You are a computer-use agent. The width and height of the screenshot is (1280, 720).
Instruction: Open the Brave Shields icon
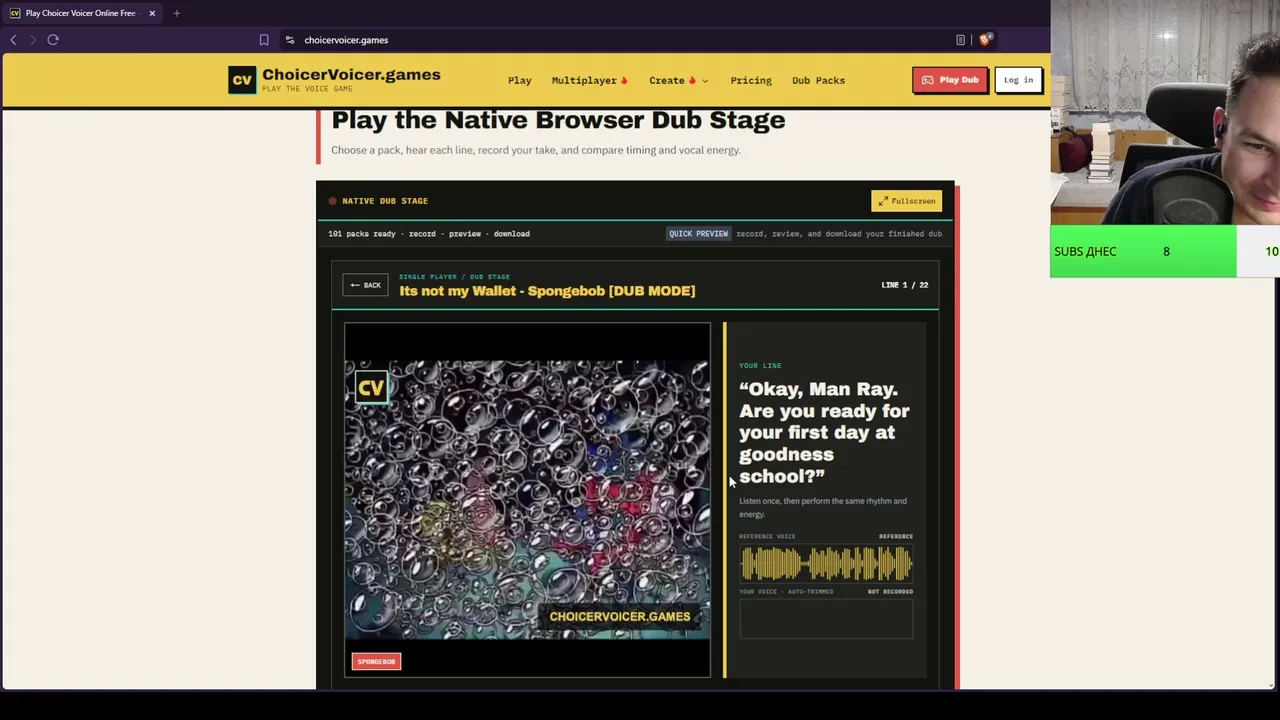coord(986,40)
